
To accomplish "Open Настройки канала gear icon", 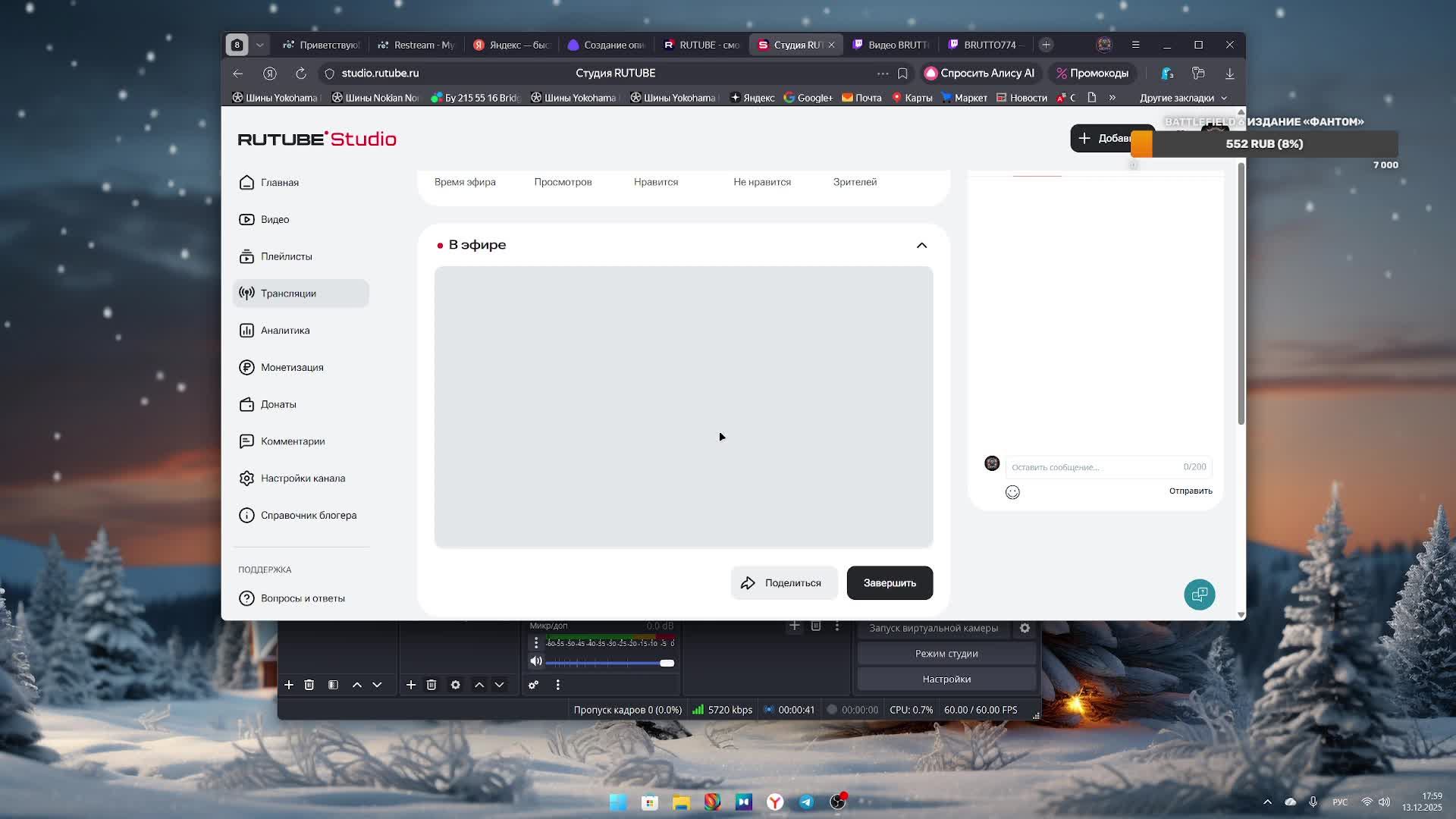I will pos(246,479).
